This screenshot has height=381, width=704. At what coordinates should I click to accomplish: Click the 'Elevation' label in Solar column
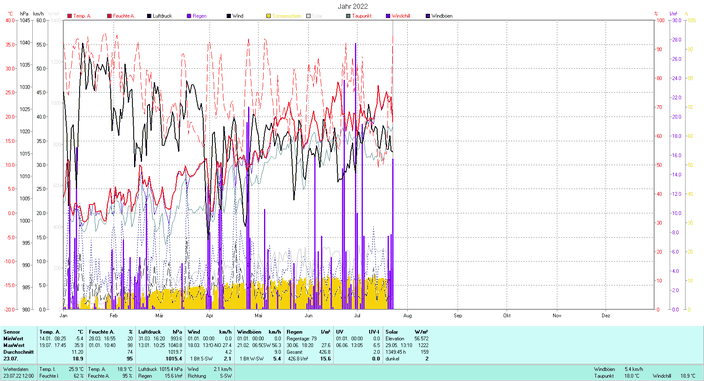(395, 339)
